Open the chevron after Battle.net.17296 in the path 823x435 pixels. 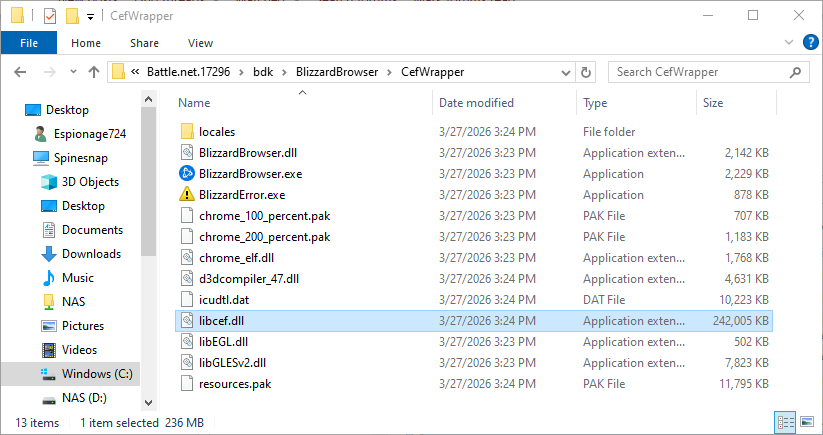coord(241,72)
